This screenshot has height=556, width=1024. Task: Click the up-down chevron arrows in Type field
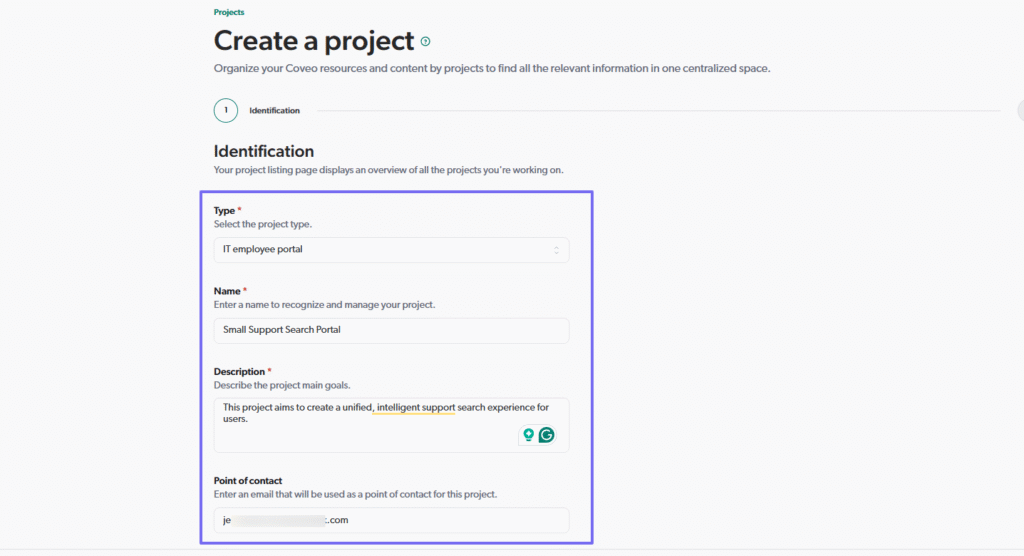click(557, 250)
